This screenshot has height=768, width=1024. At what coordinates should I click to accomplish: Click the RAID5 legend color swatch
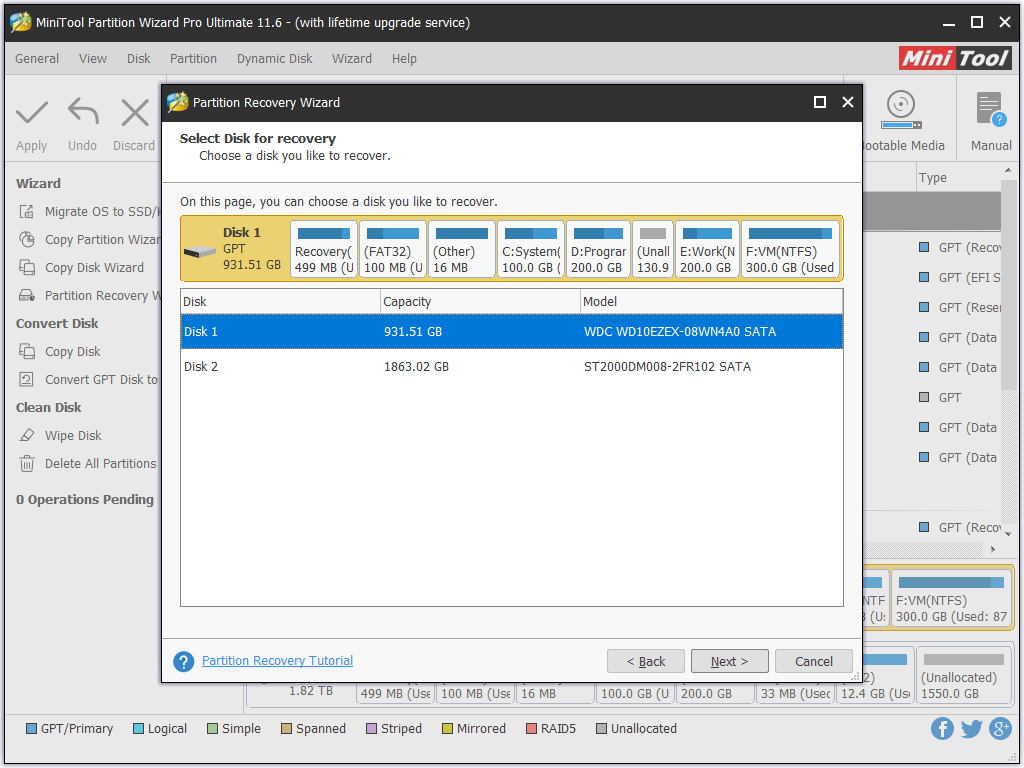point(531,729)
